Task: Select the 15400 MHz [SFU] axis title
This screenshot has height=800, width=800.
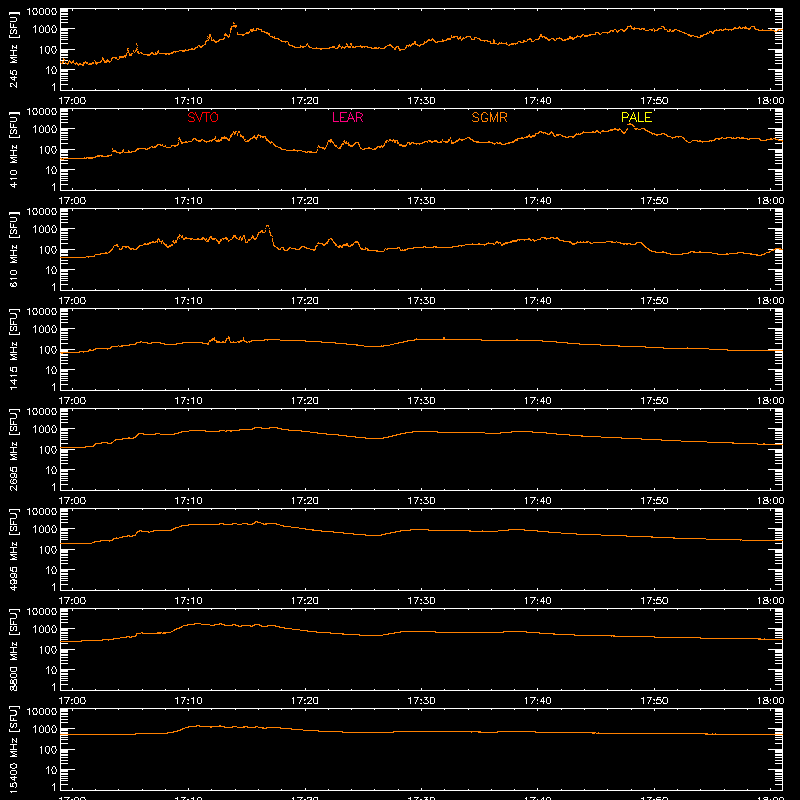Action: pos(13,749)
